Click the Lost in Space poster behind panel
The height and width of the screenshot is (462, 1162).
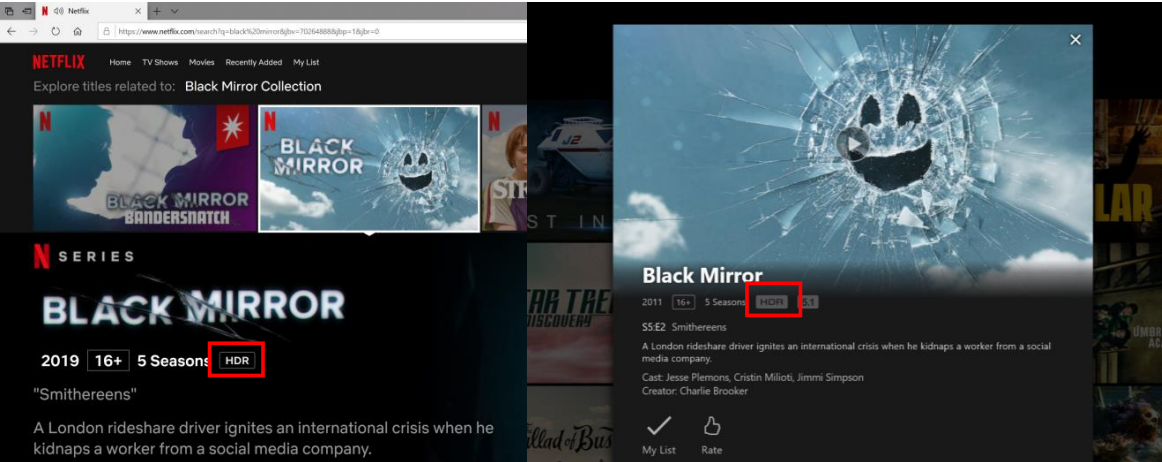click(570, 167)
